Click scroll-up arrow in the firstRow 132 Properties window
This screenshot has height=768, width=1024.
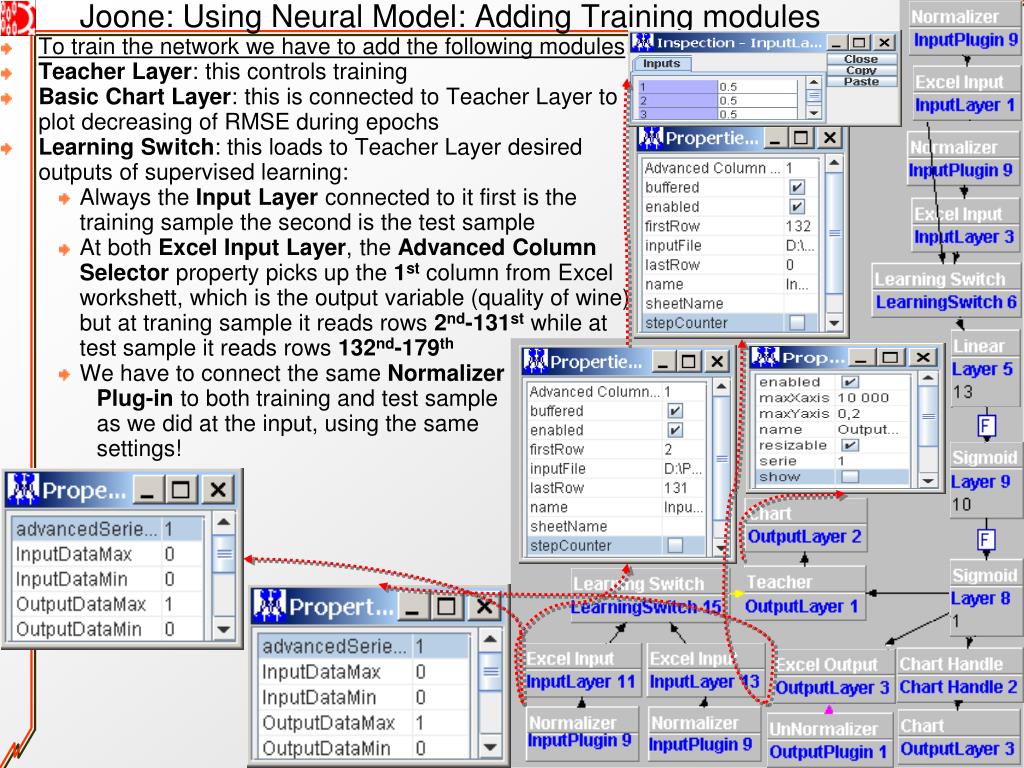point(834,163)
